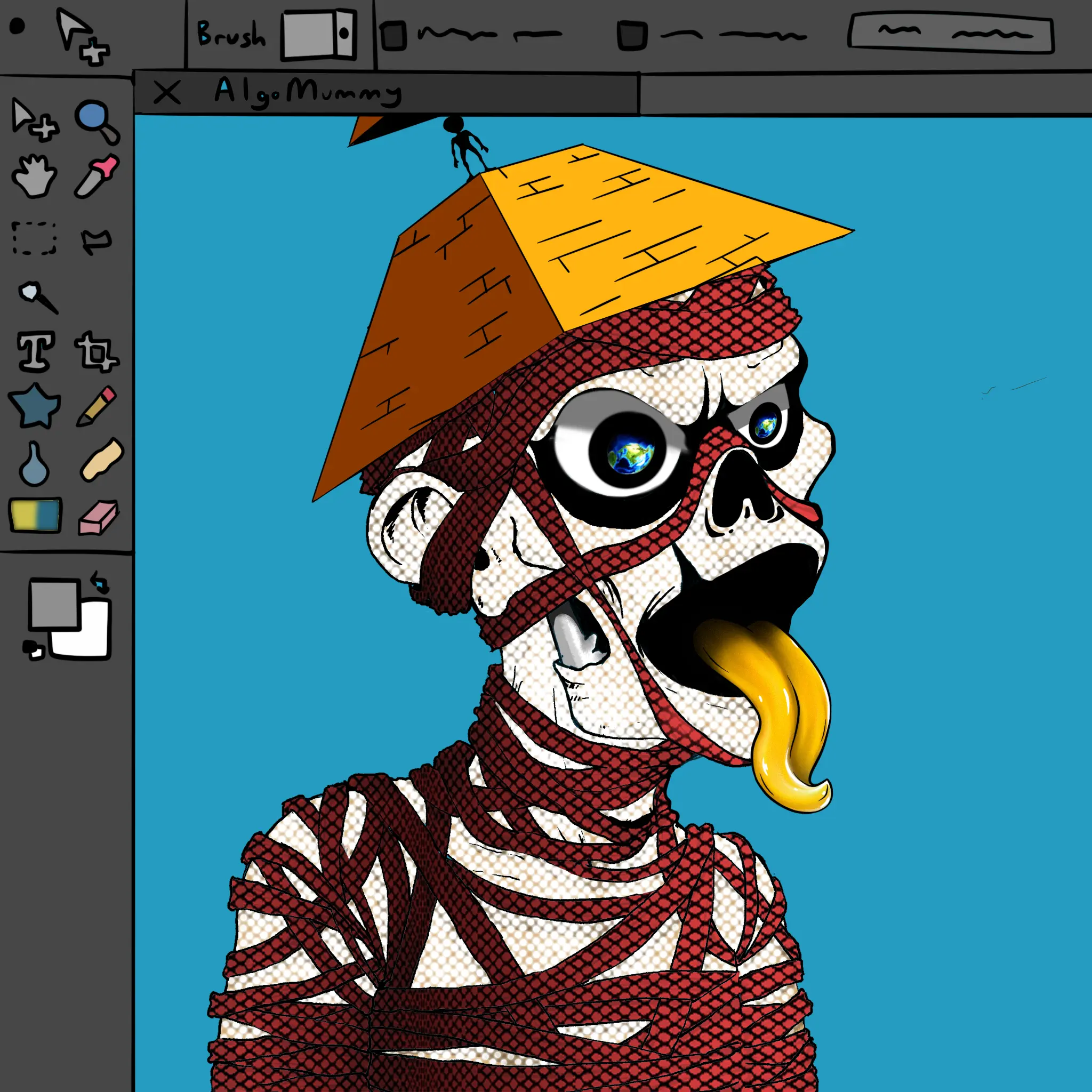The image size is (1092, 1092).
Task: Swap foreground and background colors
Action: (100, 582)
